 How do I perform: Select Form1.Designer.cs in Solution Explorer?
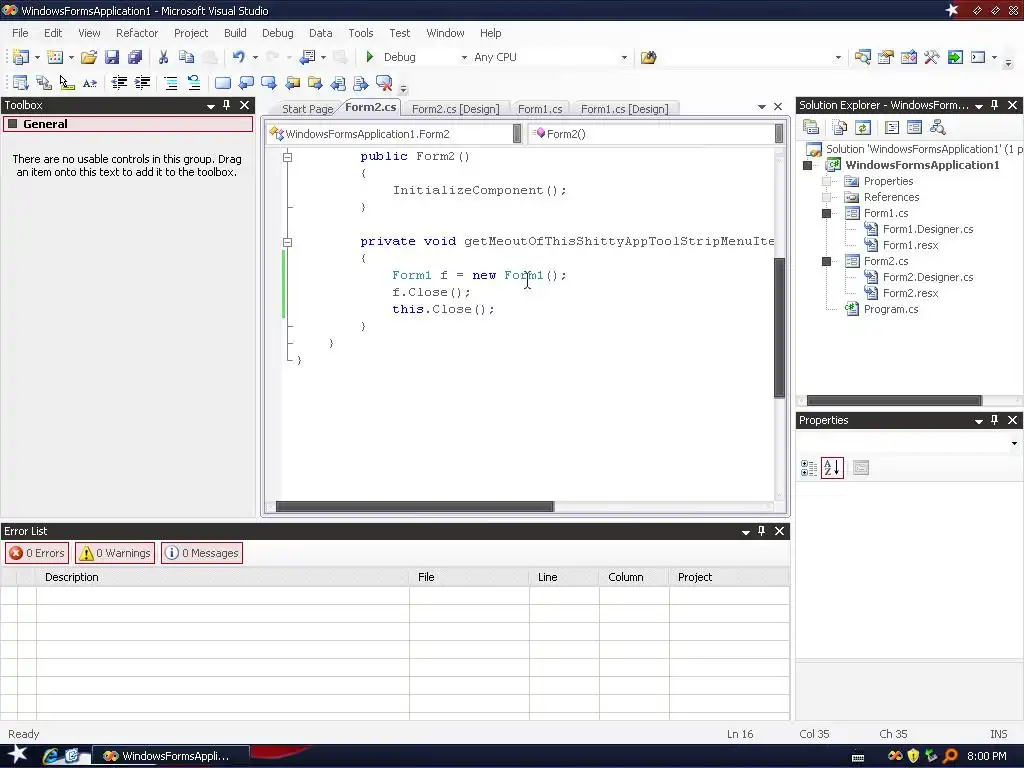pos(927,229)
